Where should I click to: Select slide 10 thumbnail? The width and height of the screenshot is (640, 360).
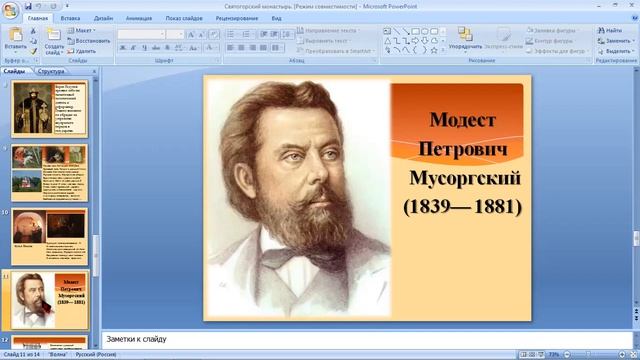(49, 237)
